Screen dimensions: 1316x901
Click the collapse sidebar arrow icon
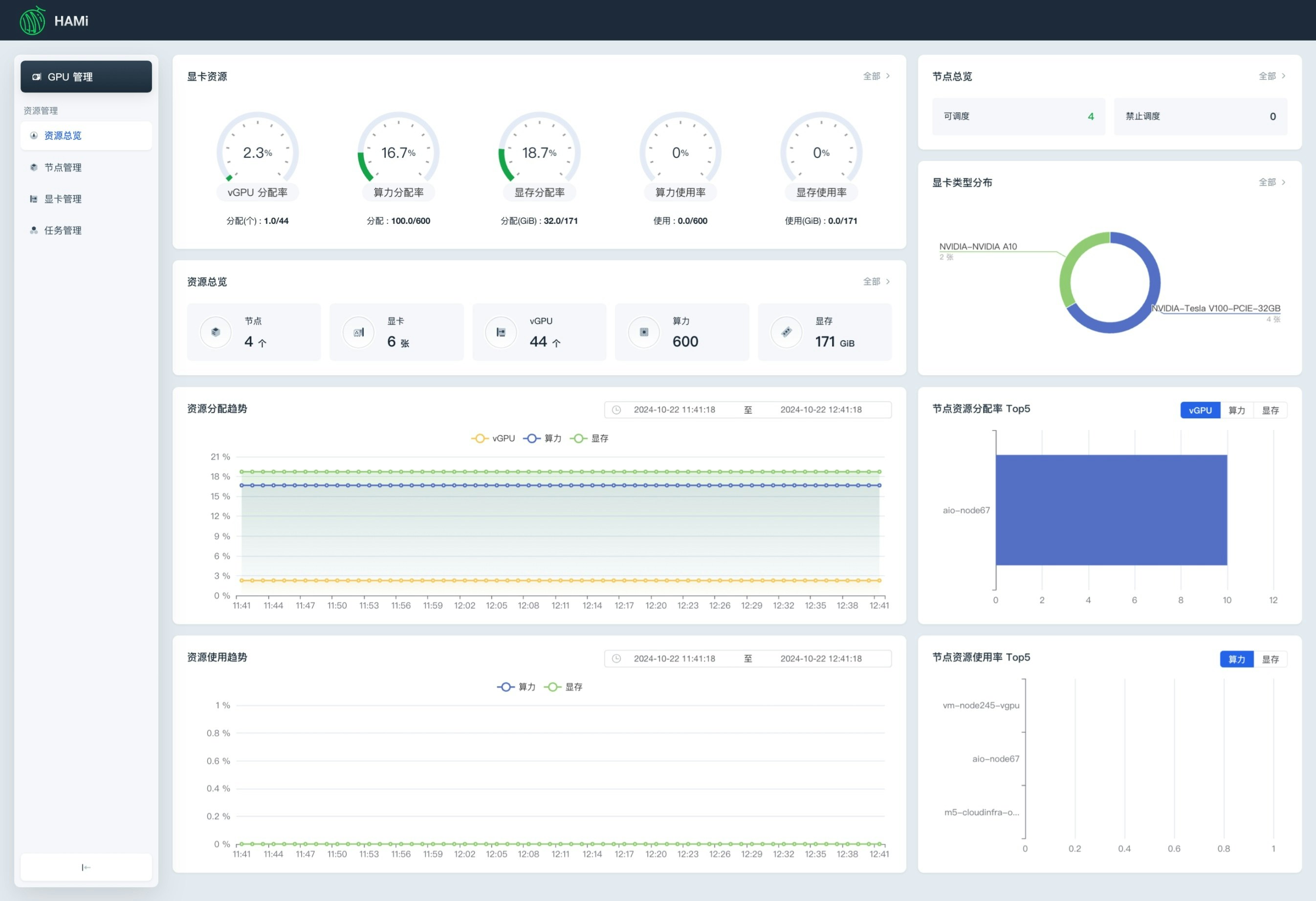point(86,867)
